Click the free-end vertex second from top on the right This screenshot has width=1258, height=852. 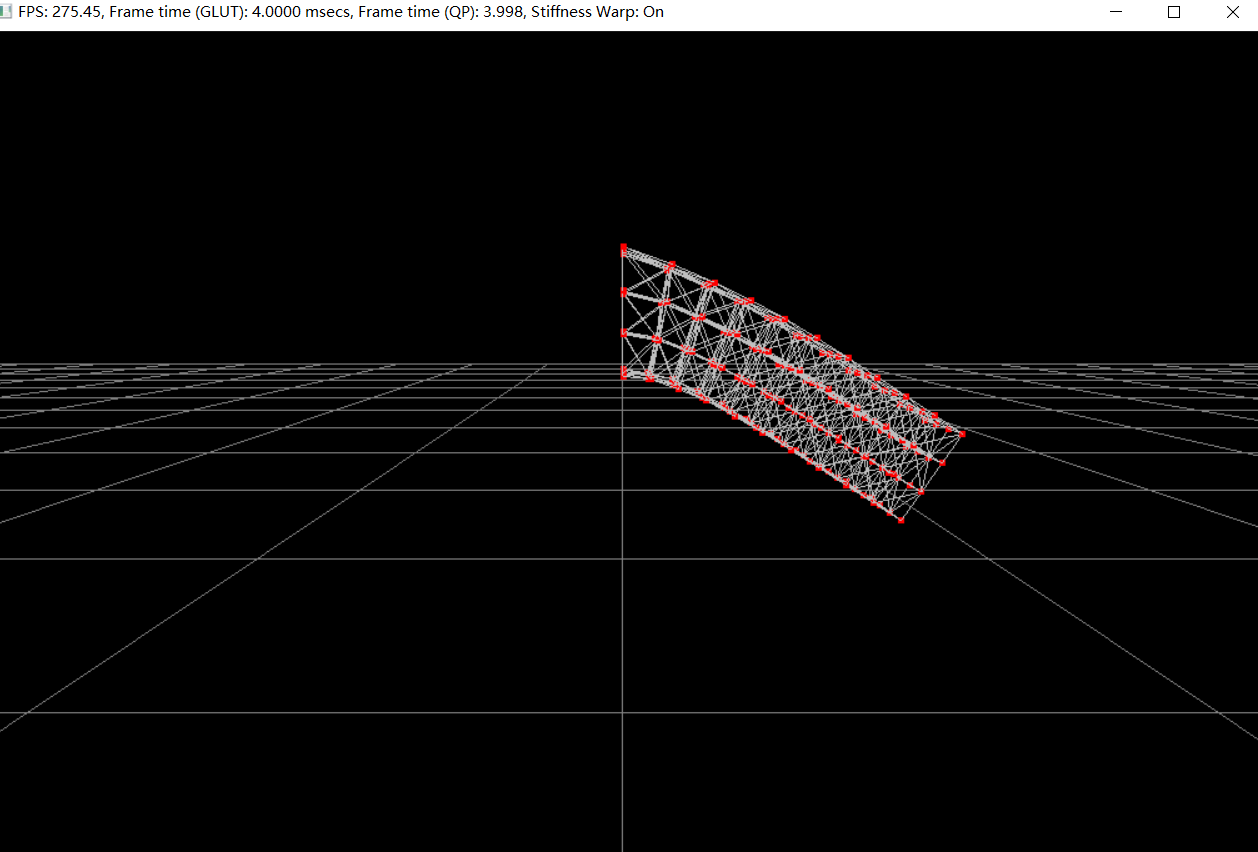tap(942, 463)
